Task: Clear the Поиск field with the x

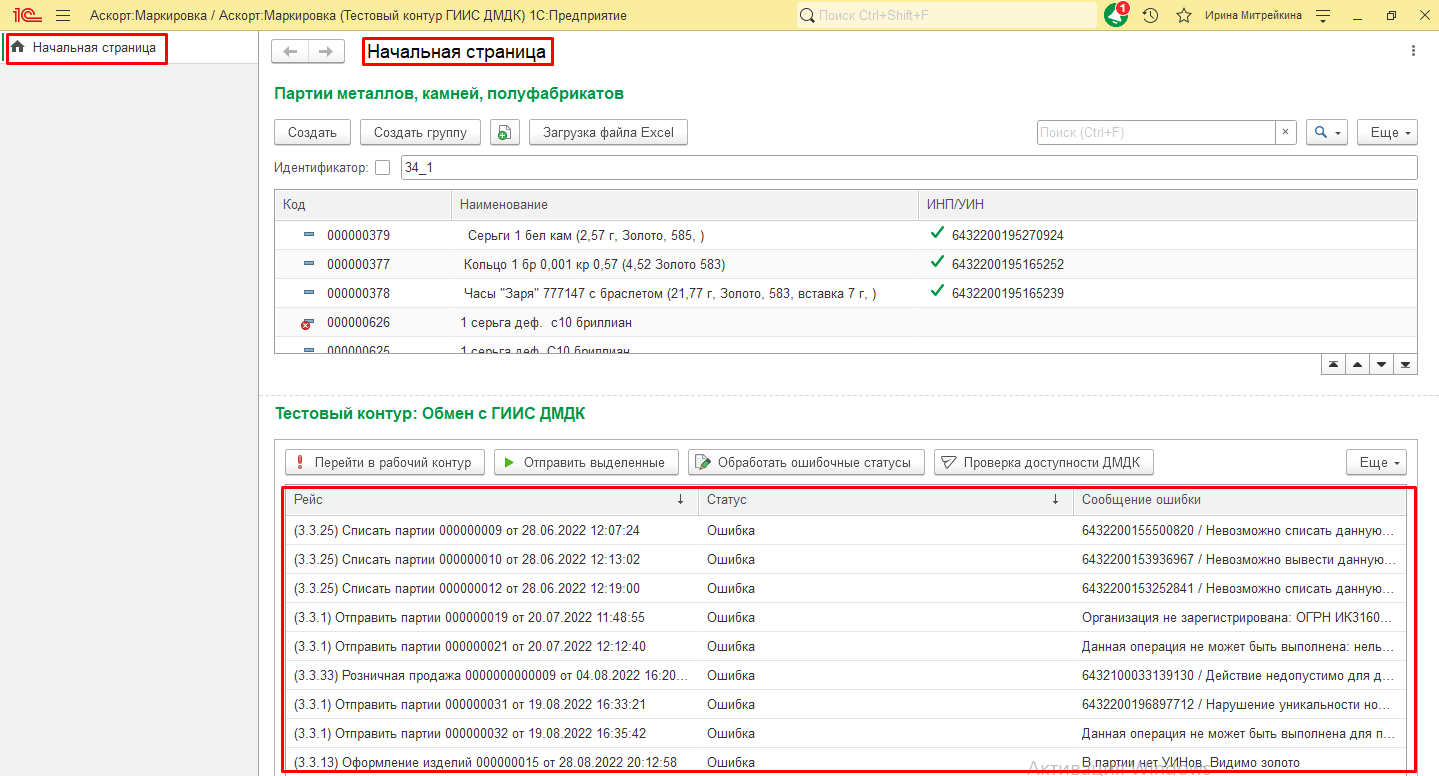Action: coord(1286,132)
